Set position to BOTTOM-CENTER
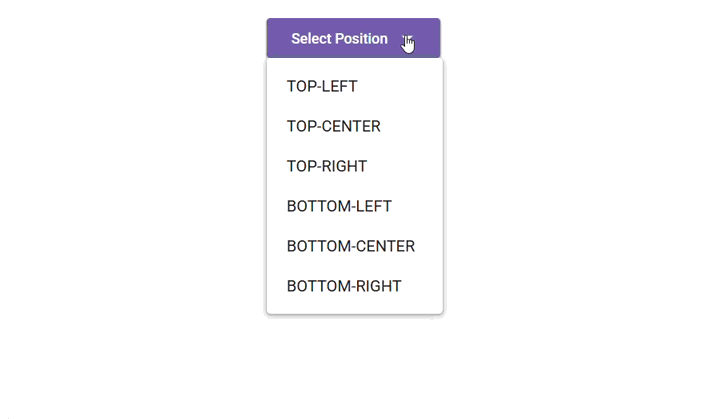The width and height of the screenshot is (707, 419). point(350,247)
